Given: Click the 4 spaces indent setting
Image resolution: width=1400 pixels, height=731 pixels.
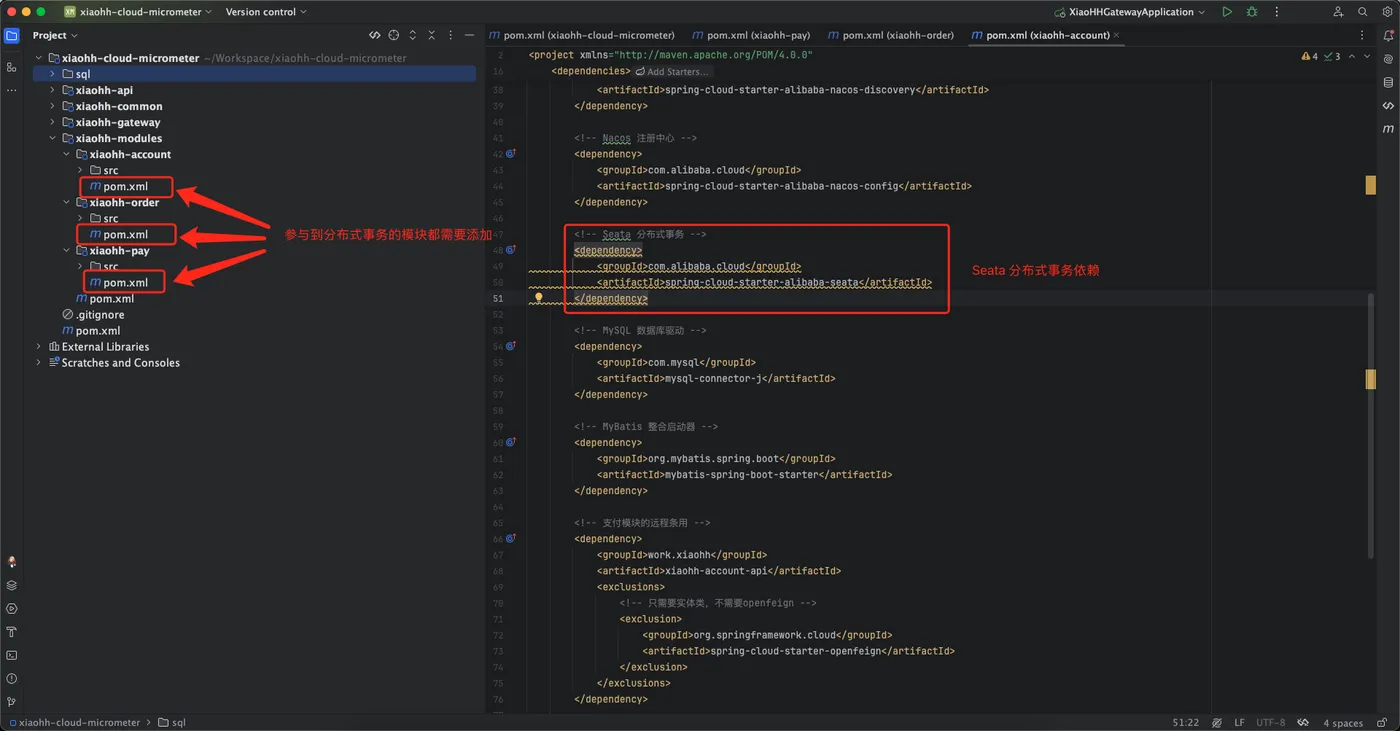Looking at the screenshot, I should click(x=1343, y=722).
